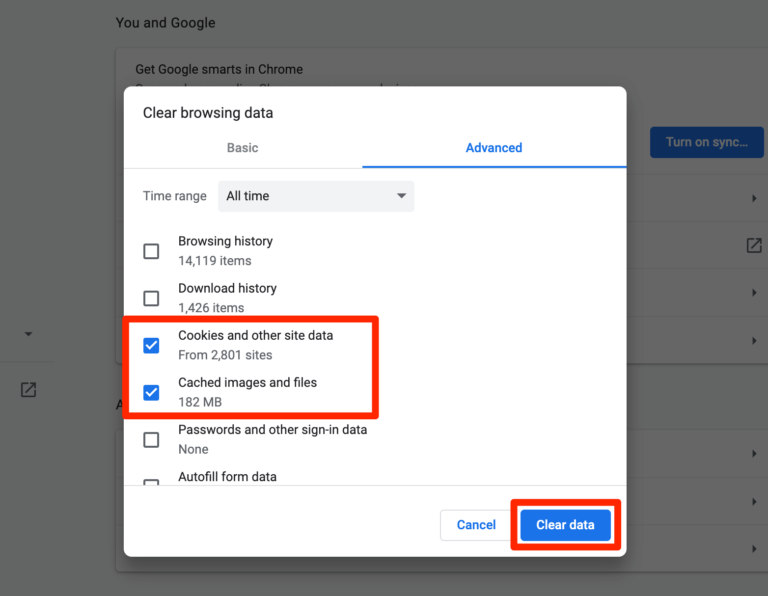Click the external link icon in the left sidebar
This screenshot has width=768, height=596.
tap(28, 390)
